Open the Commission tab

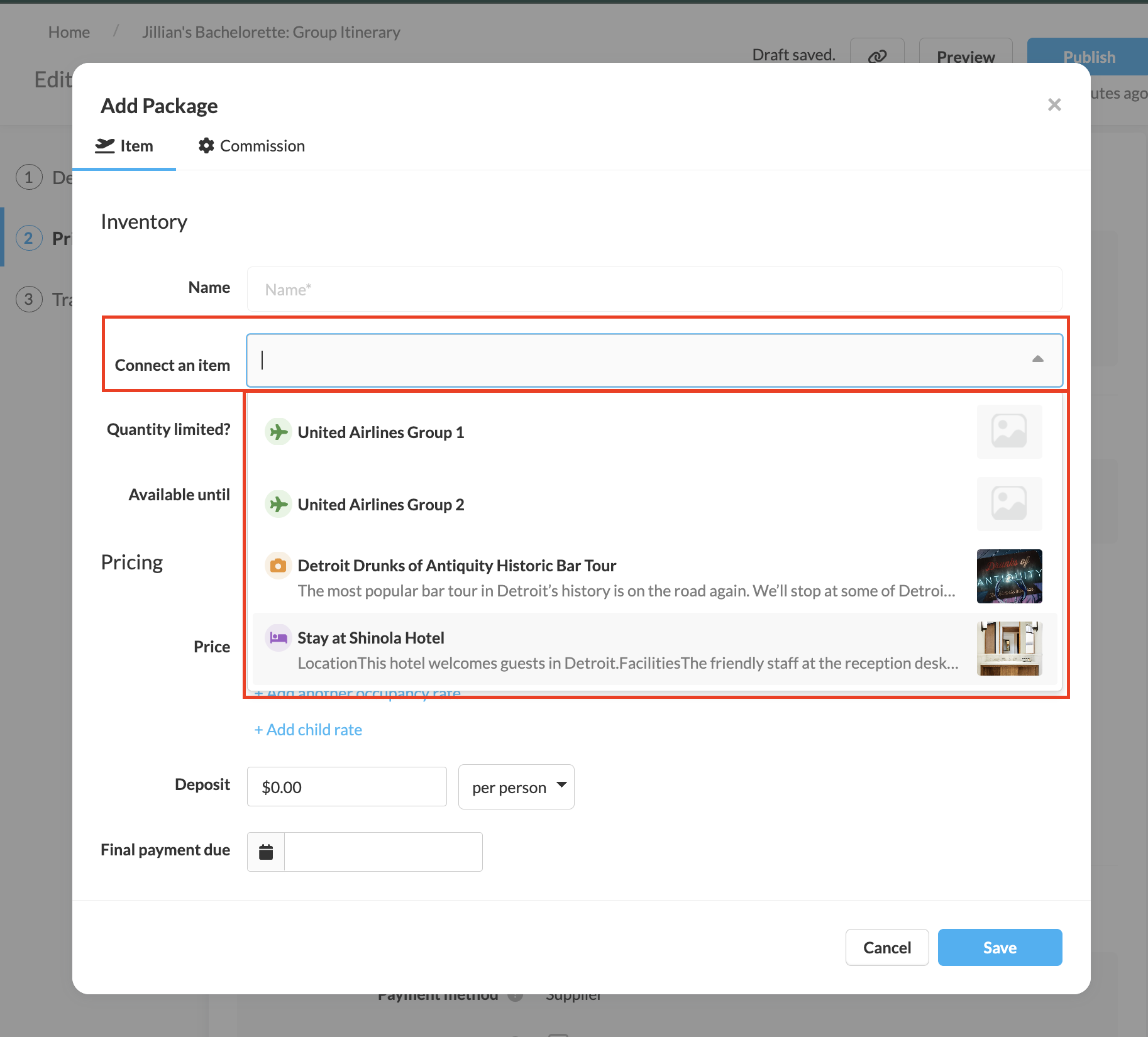251,146
